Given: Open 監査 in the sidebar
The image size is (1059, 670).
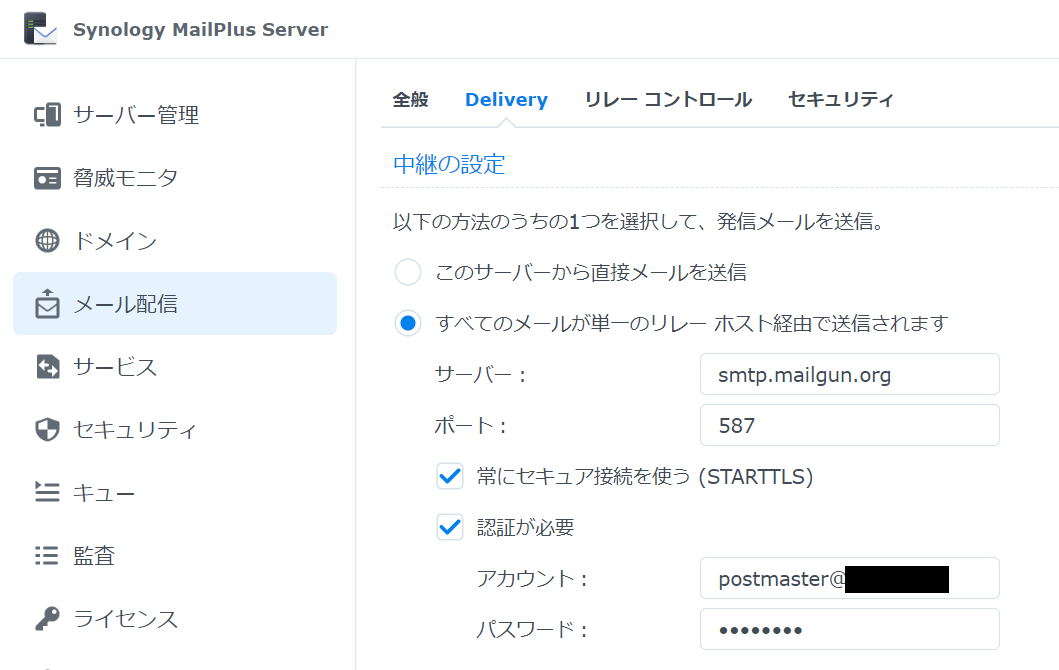Looking at the screenshot, I should pyautogui.click(x=175, y=555).
